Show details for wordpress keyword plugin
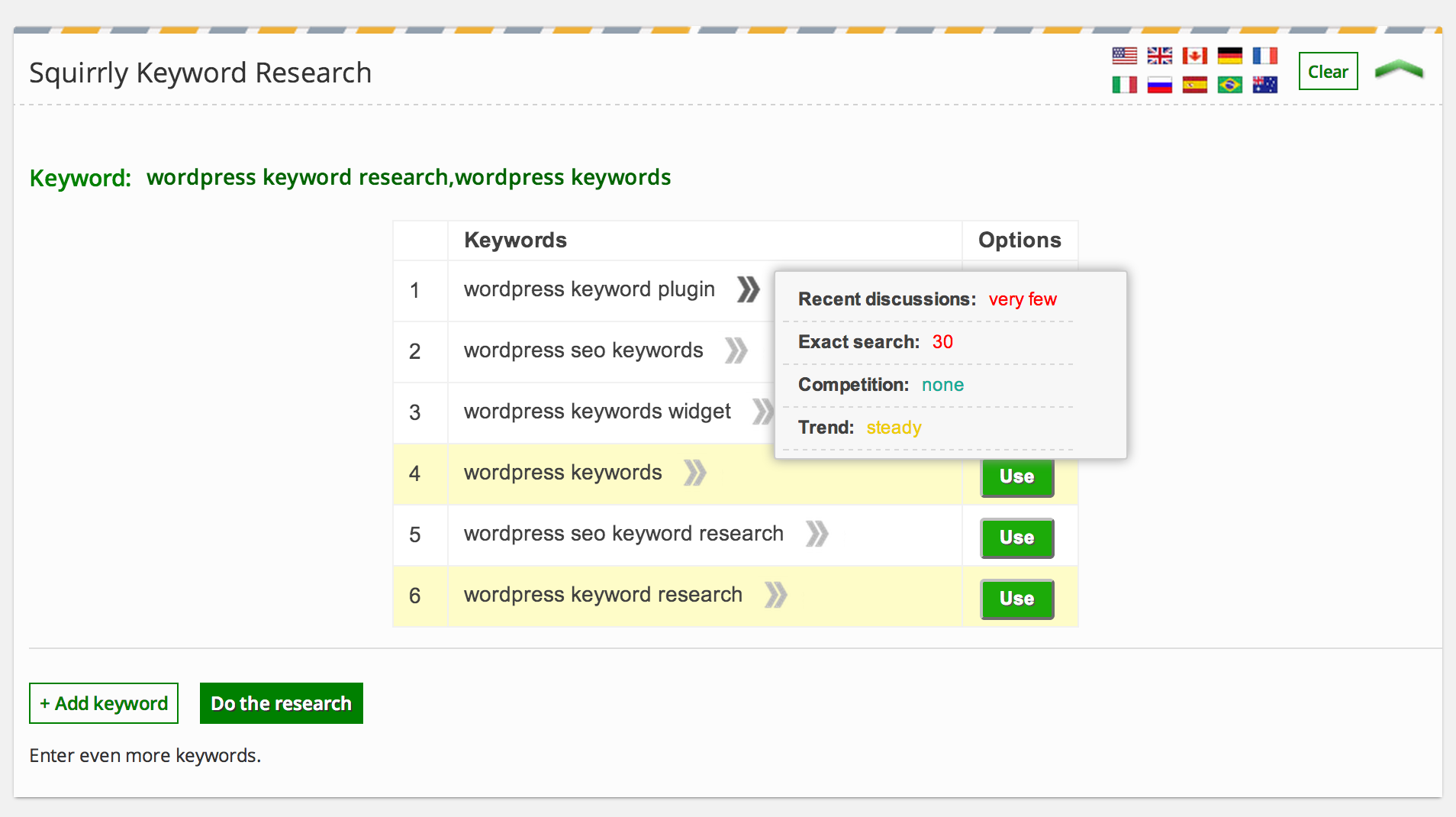 click(x=748, y=289)
